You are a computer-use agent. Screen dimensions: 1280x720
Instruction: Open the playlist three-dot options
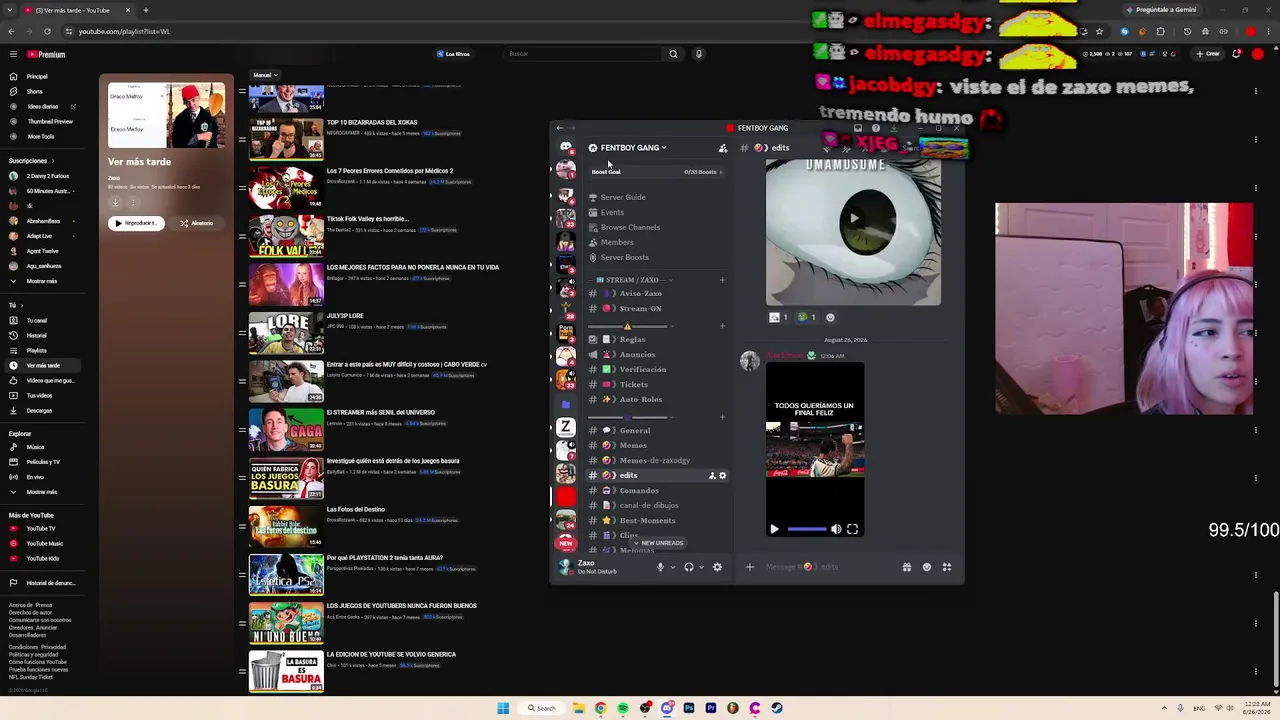135,202
